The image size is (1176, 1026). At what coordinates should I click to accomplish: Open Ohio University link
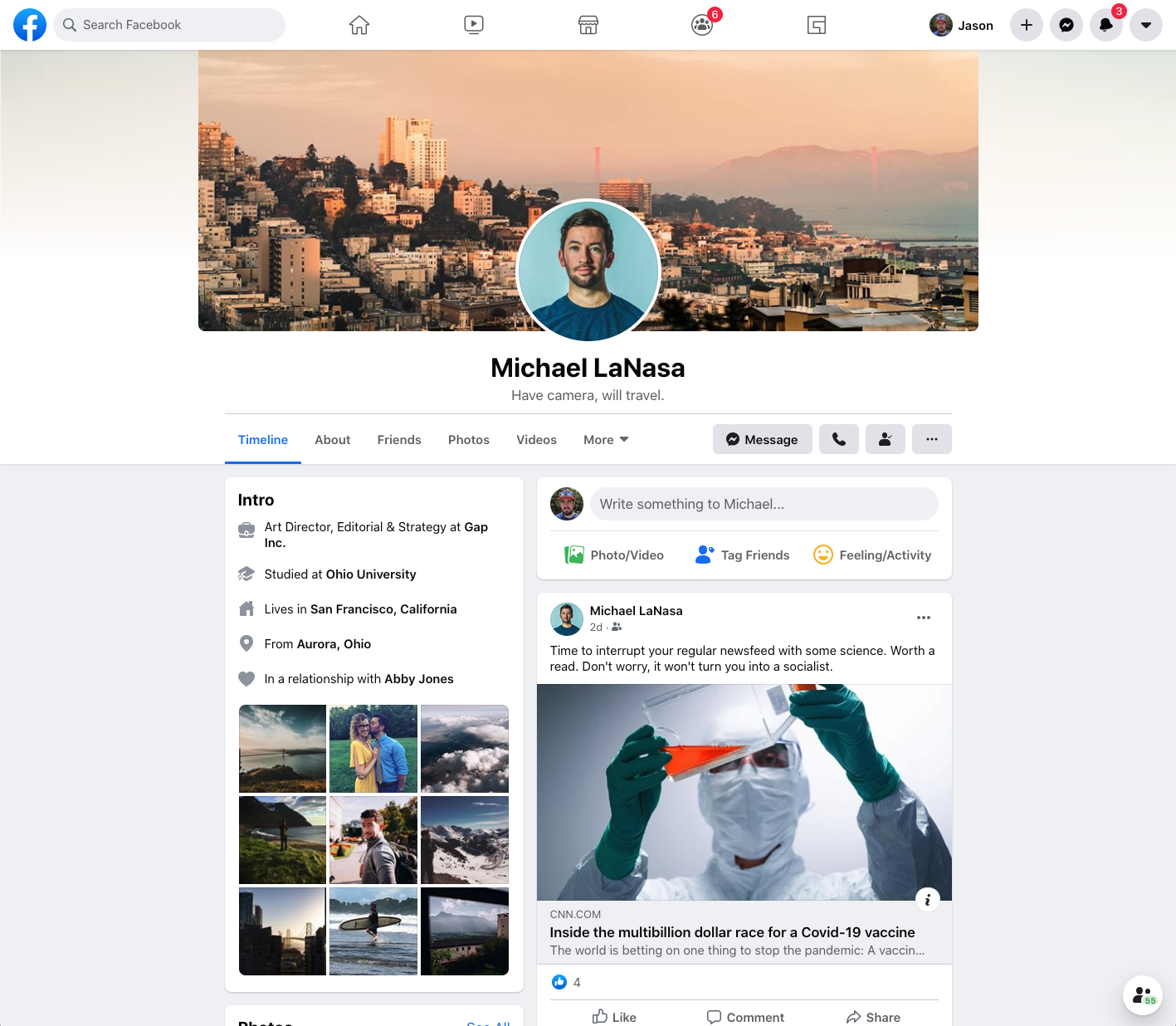371,574
